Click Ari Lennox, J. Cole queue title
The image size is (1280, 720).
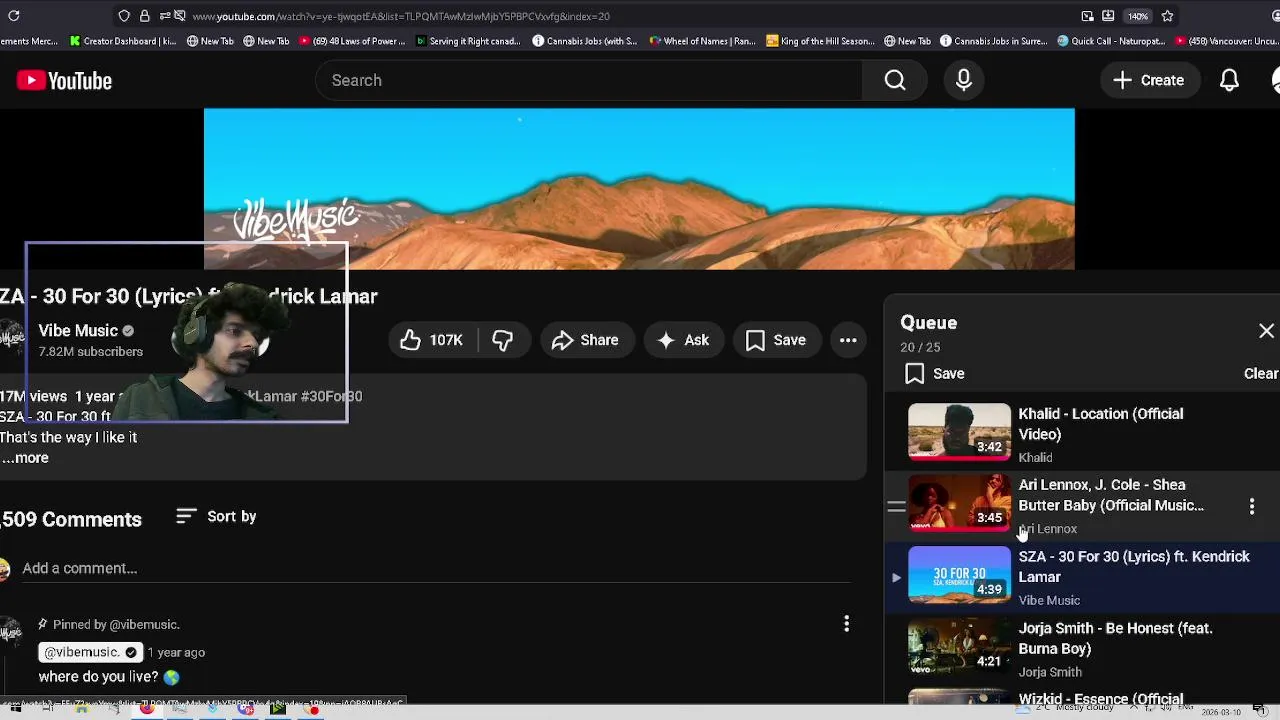point(1111,495)
